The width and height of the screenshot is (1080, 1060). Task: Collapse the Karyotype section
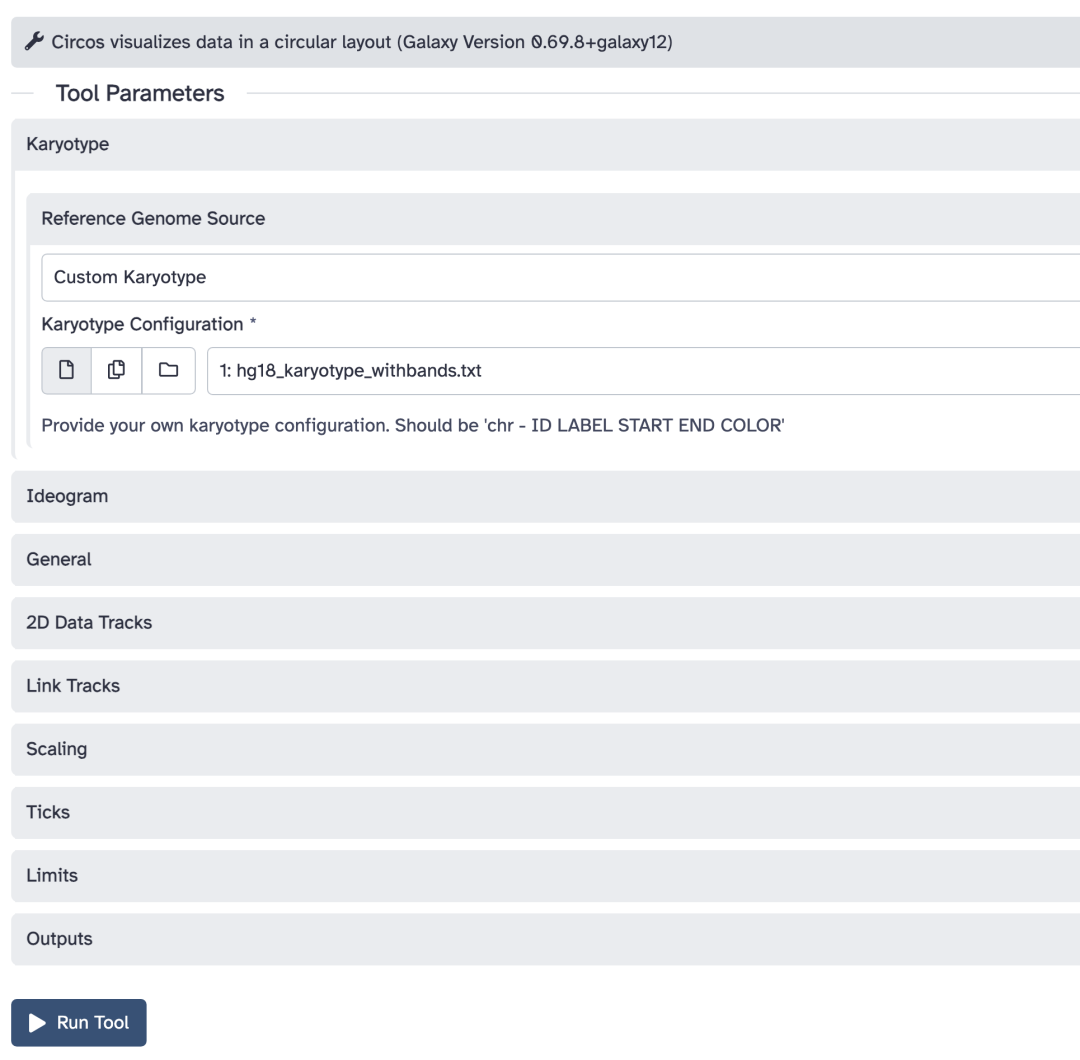point(546,145)
